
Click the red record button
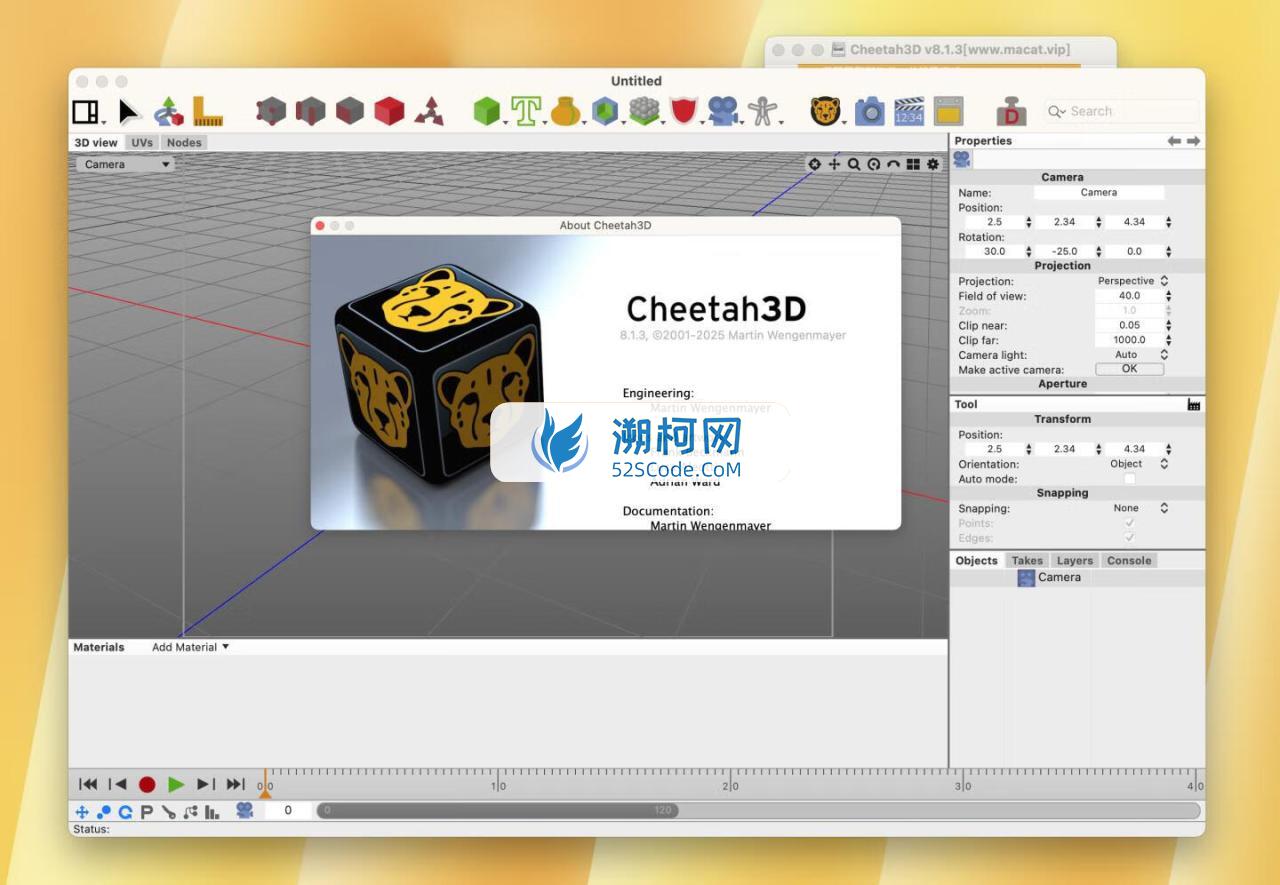pyautogui.click(x=147, y=785)
